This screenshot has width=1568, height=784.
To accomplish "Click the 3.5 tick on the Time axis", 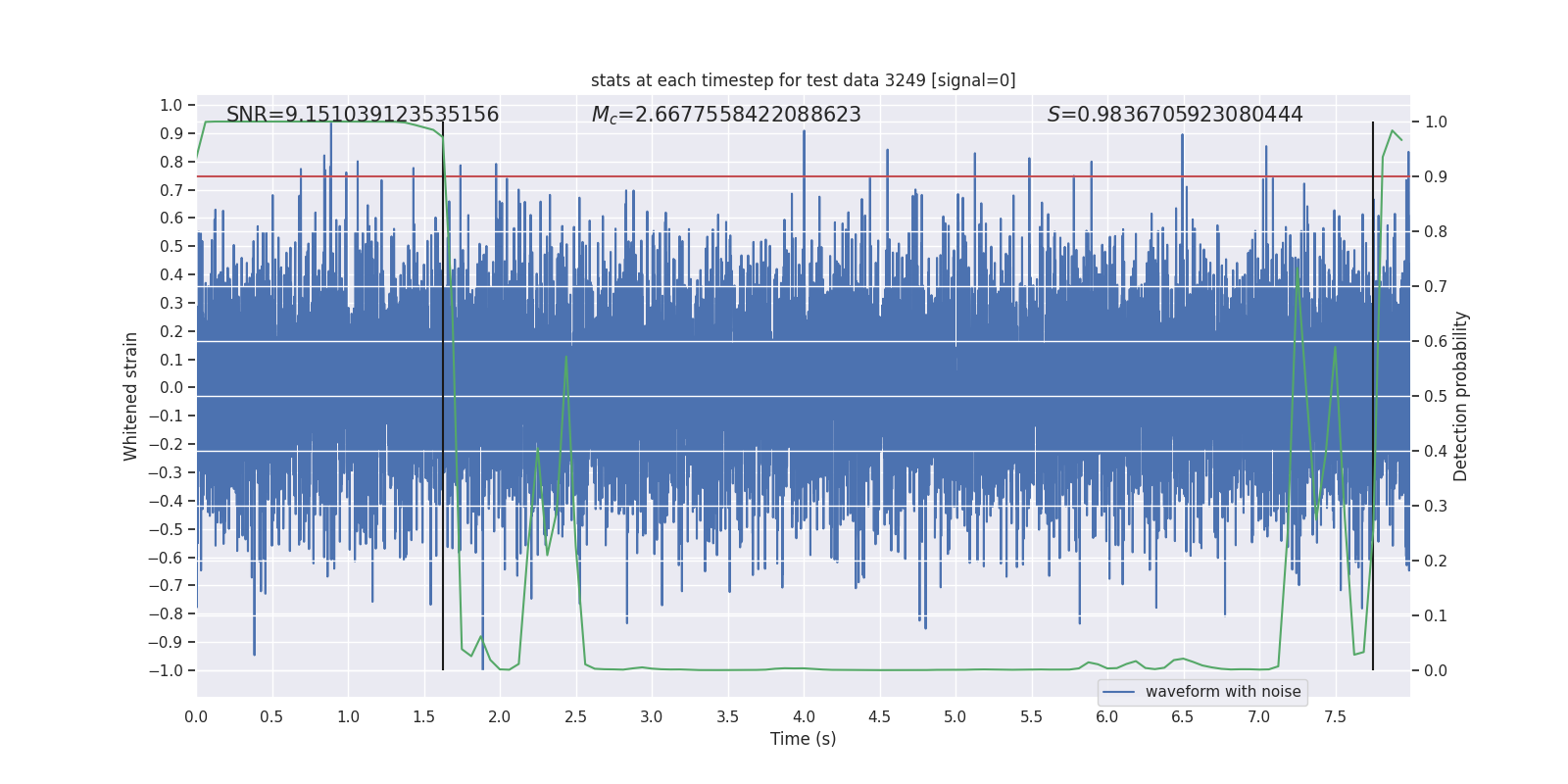I will [x=727, y=716].
